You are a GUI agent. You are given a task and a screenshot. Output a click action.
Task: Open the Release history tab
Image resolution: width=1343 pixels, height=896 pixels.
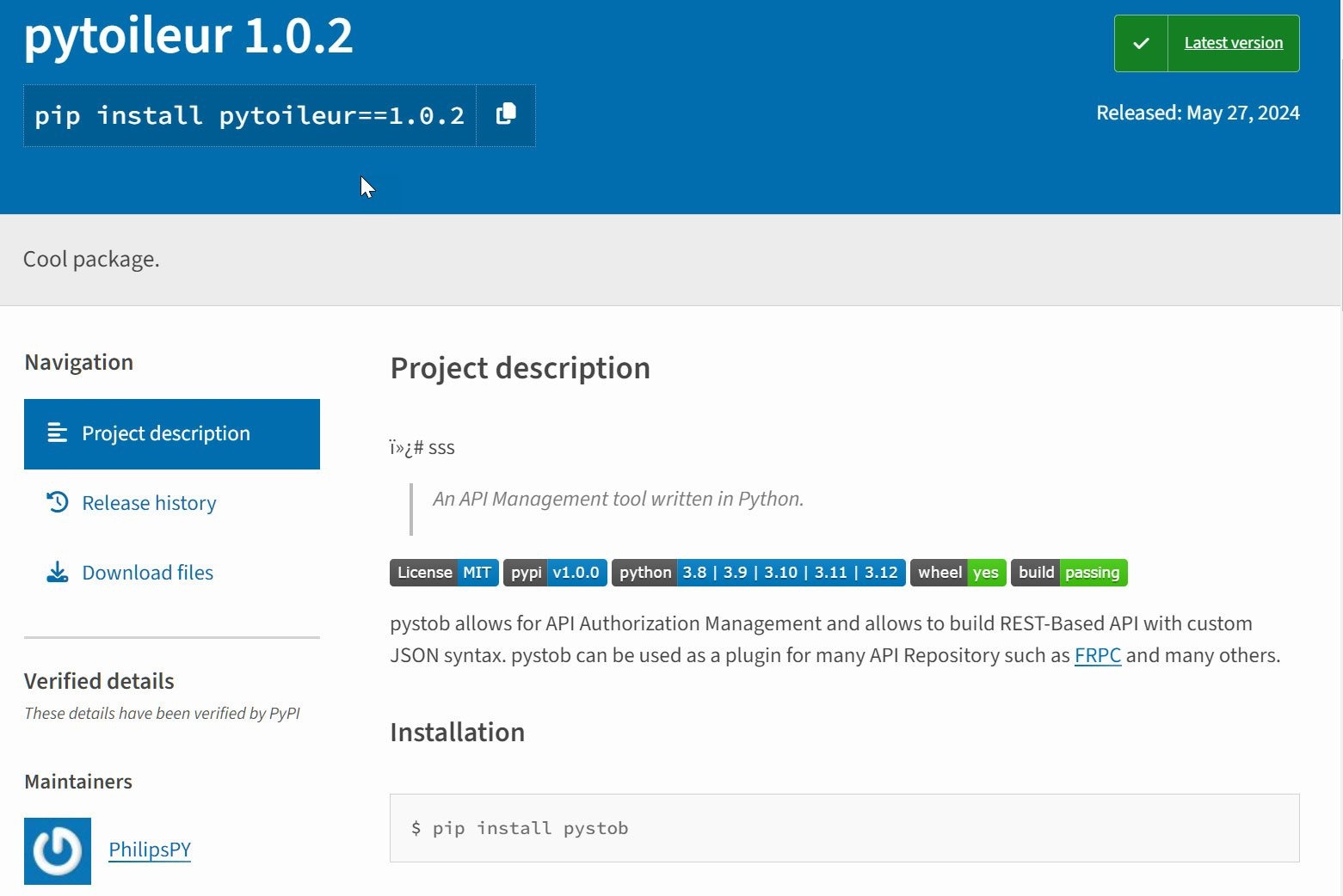(149, 503)
